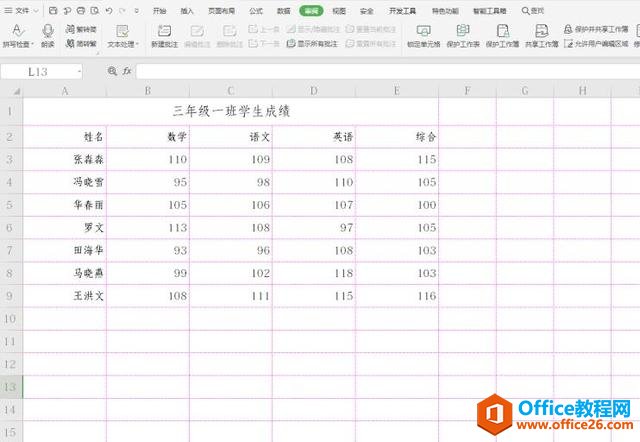Select the title cell 三年级一班学生成绩

(231, 111)
